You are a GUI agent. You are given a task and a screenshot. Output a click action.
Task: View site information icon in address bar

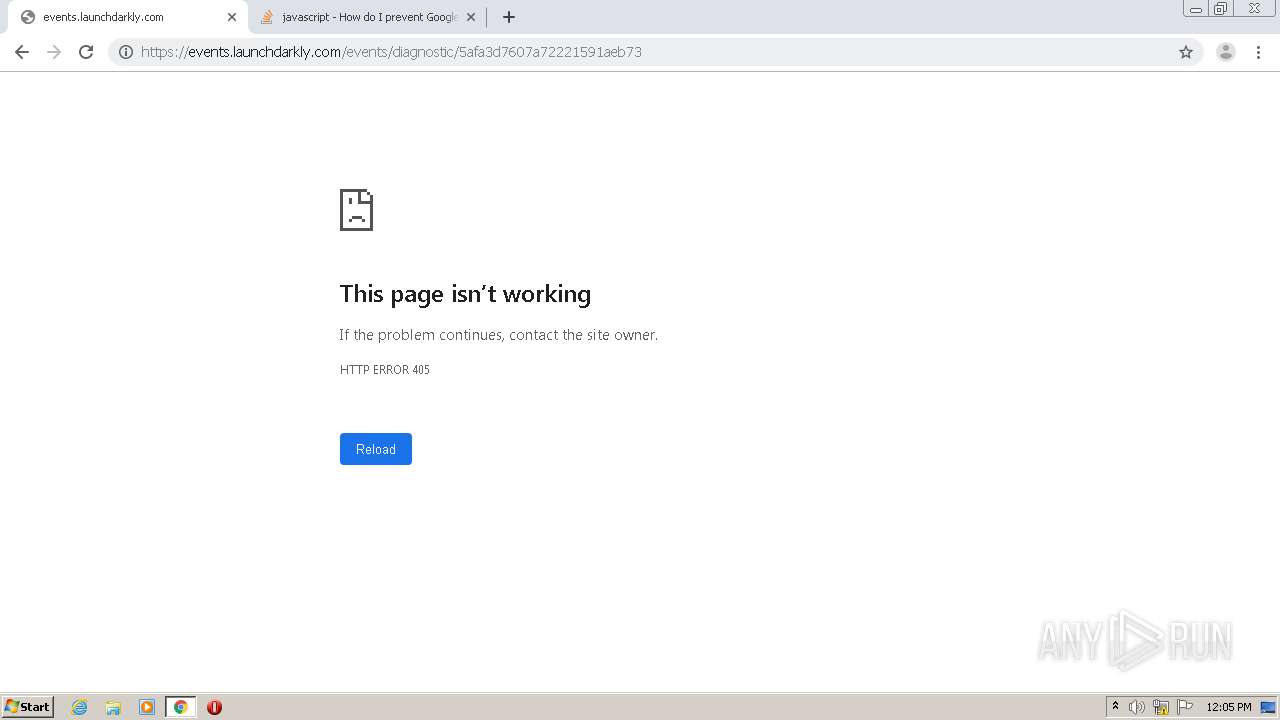(126, 52)
